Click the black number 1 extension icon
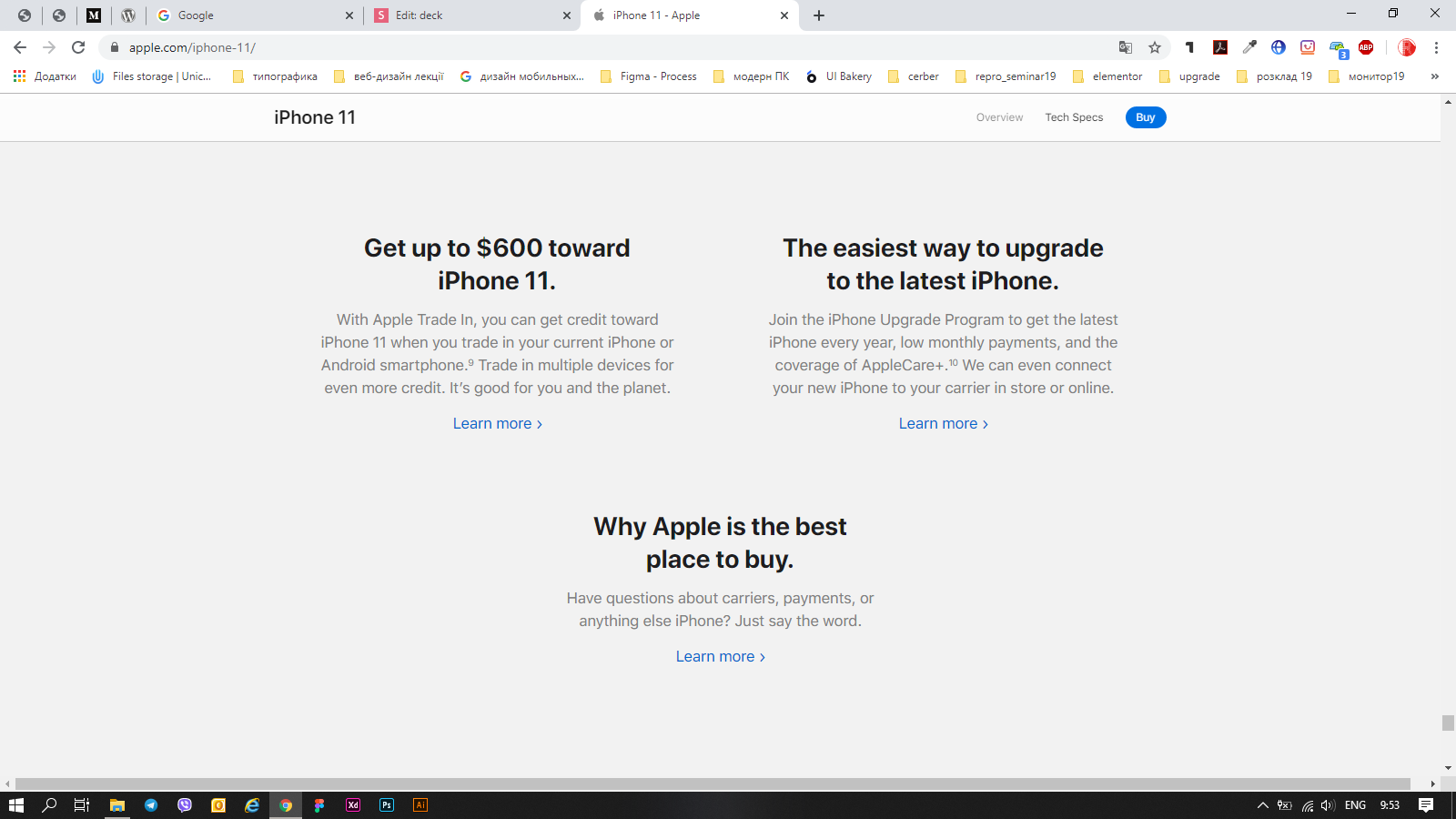 click(x=1189, y=47)
